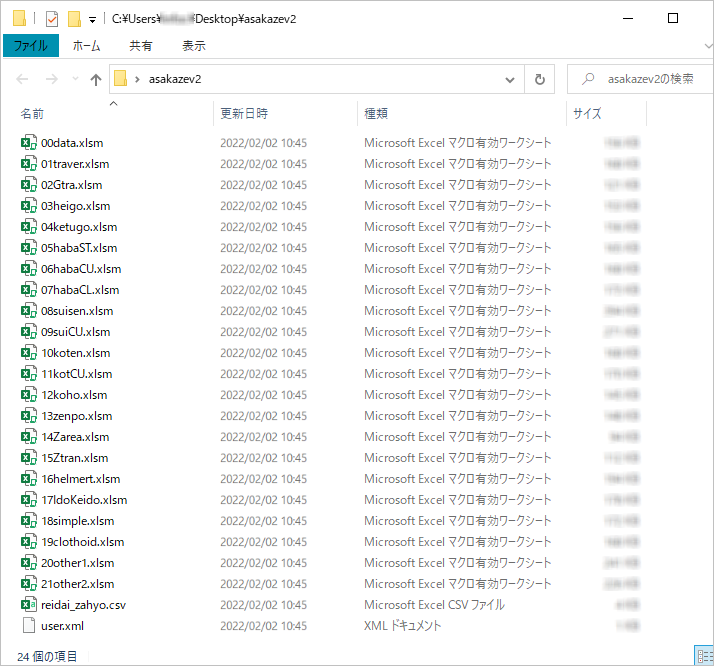This screenshot has width=714, height=666.
Task: Switch to the 表示 ribbon tab
Action: (194, 46)
